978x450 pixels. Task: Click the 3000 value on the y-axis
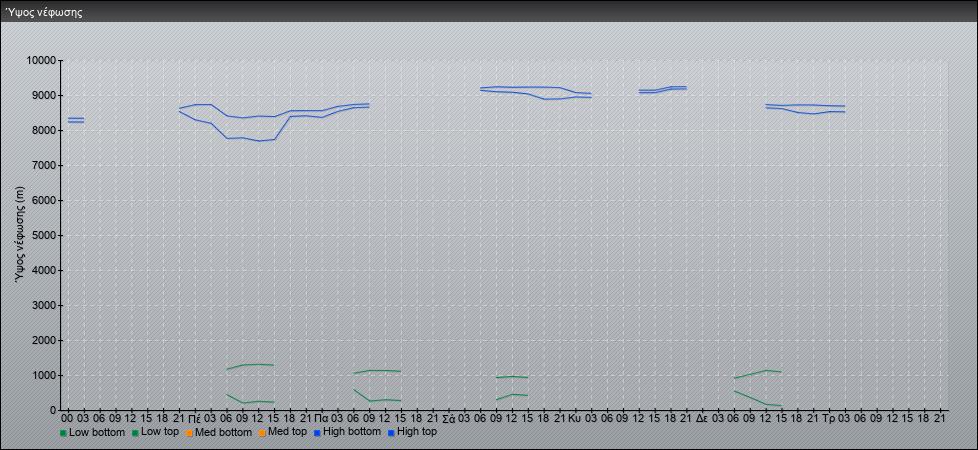pyautogui.click(x=44, y=305)
